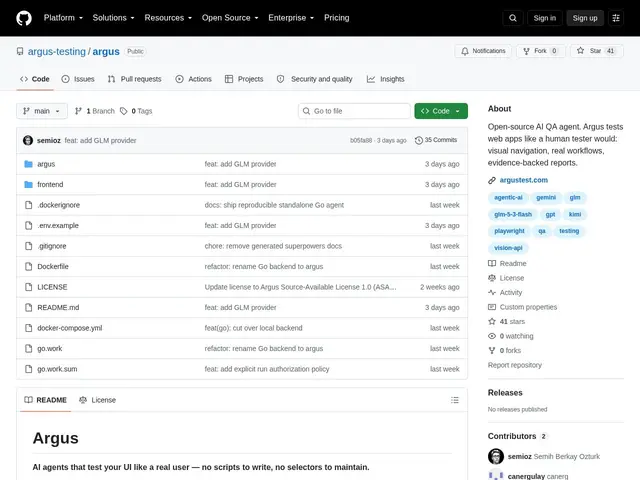Focus the Go to file search field

(x=354, y=111)
